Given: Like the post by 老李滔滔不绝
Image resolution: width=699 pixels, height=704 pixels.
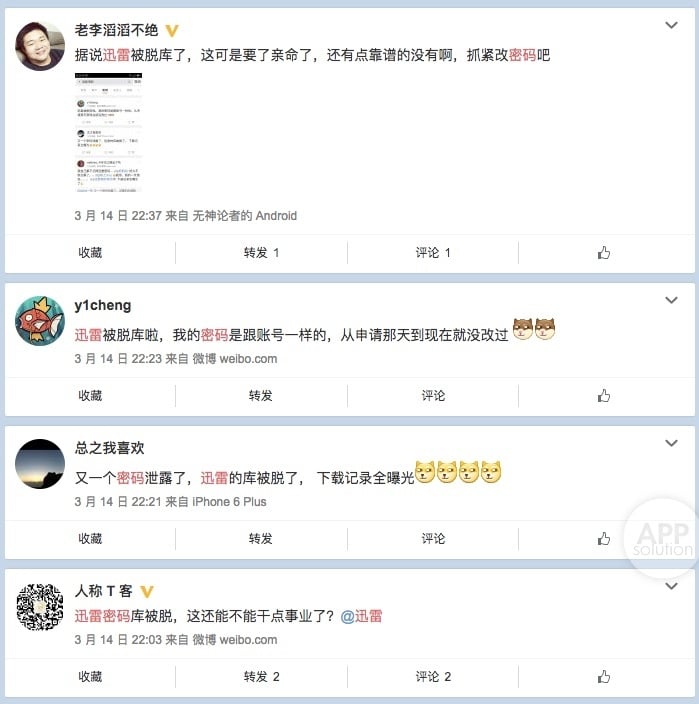Looking at the screenshot, I should click(x=603, y=253).
